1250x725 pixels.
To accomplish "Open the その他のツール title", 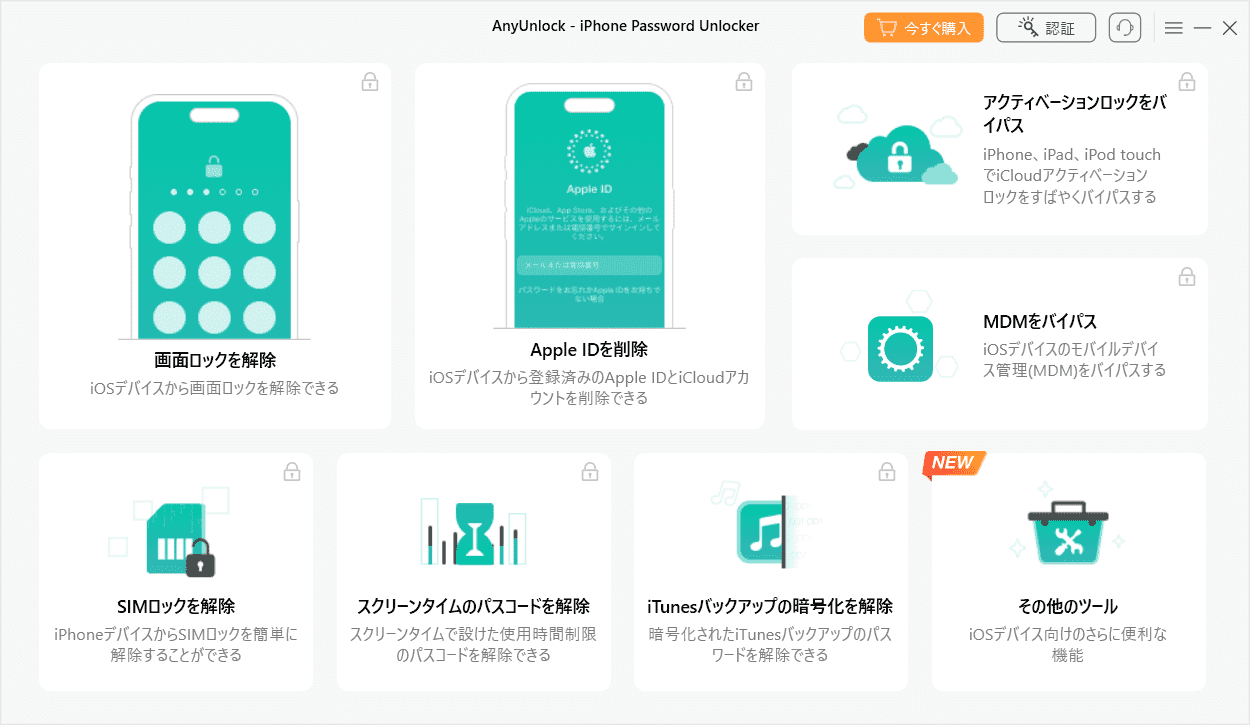I will pos(1067,606).
